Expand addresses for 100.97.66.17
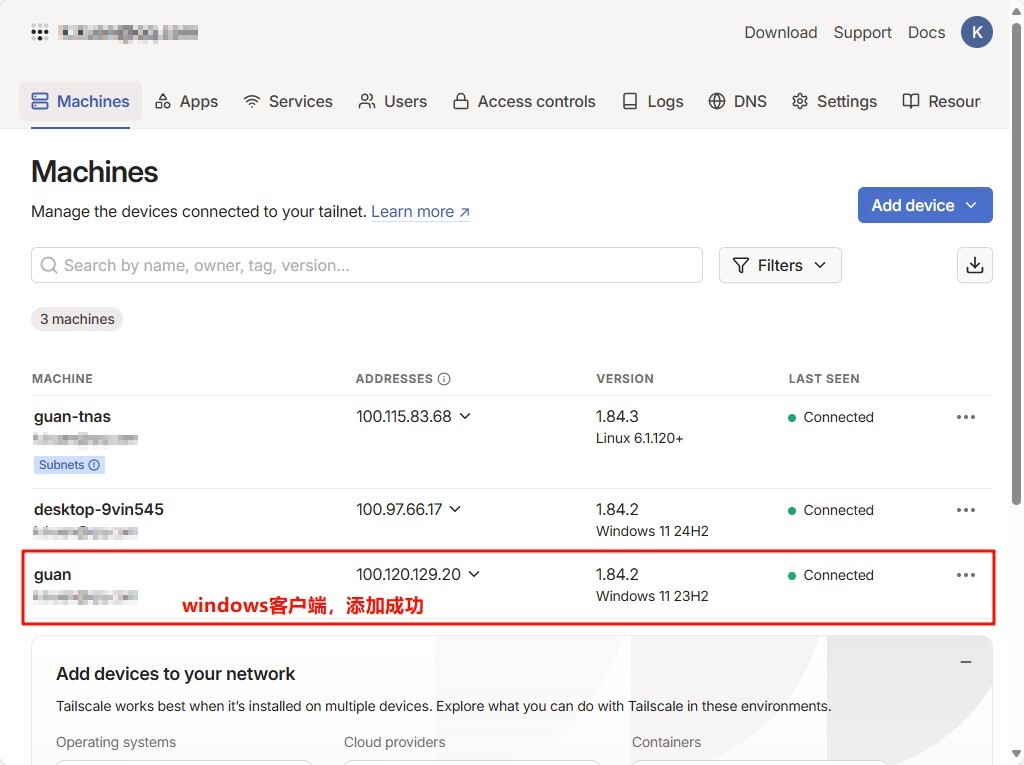 tap(455, 509)
